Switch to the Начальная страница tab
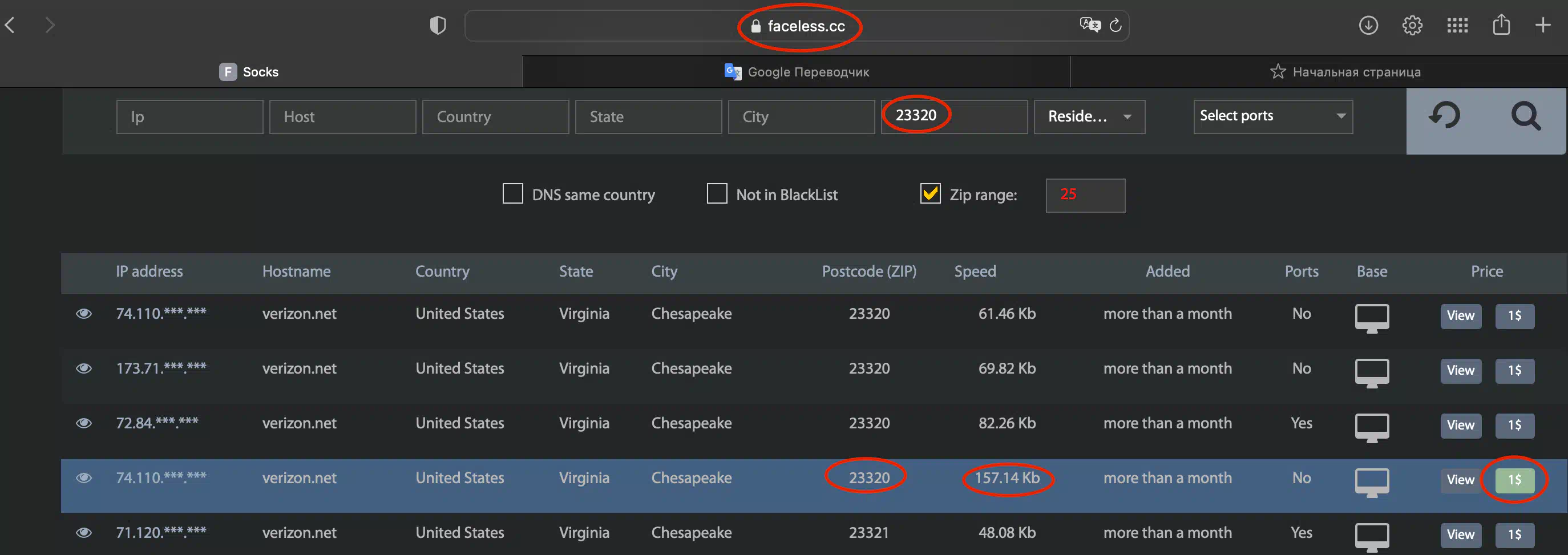Image resolution: width=1568 pixels, height=555 pixels. click(1319, 72)
